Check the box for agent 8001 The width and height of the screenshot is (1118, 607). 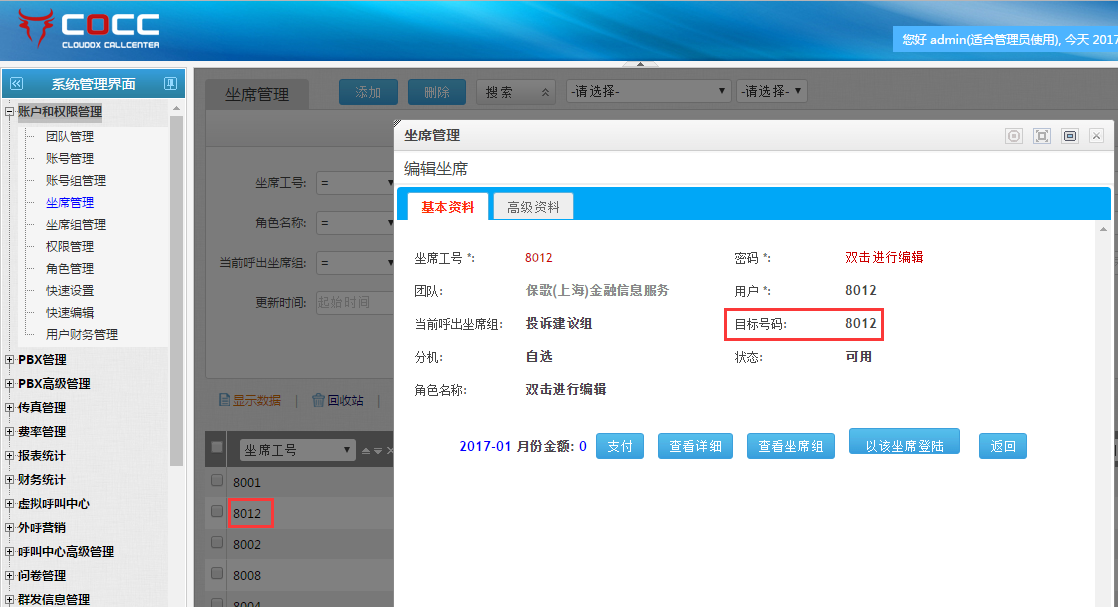click(x=217, y=481)
